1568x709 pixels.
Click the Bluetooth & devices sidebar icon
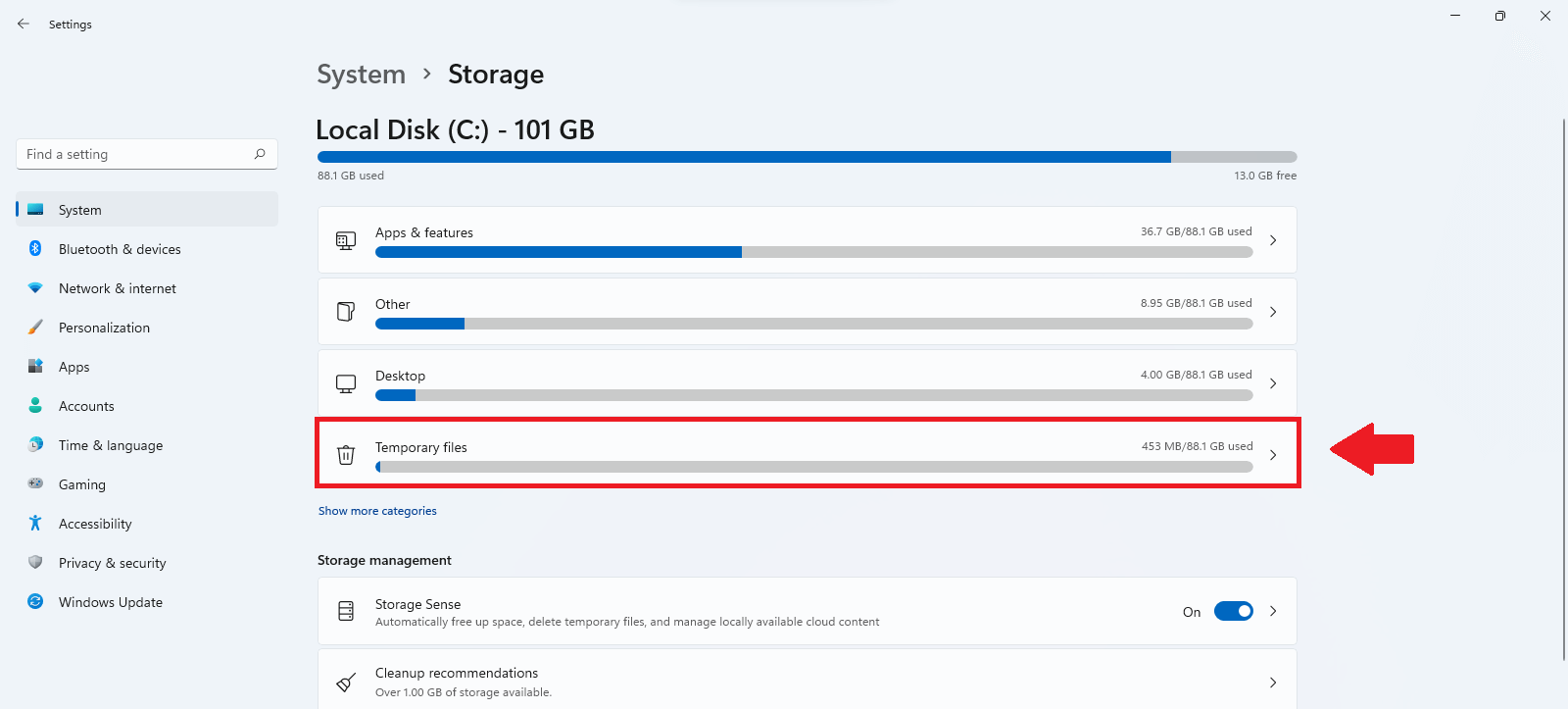35,249
